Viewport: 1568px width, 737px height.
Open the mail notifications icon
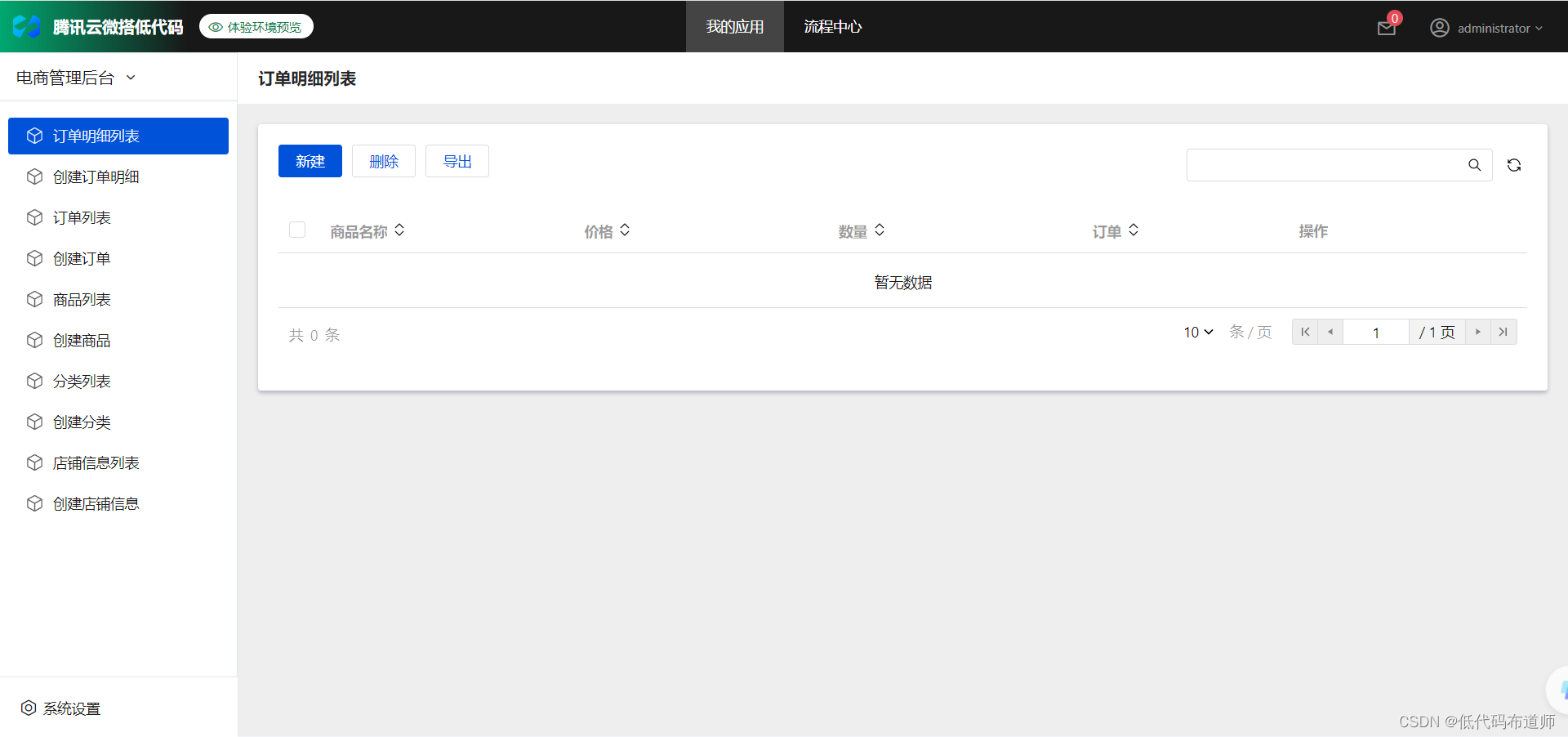click(x=1387, y=28)
